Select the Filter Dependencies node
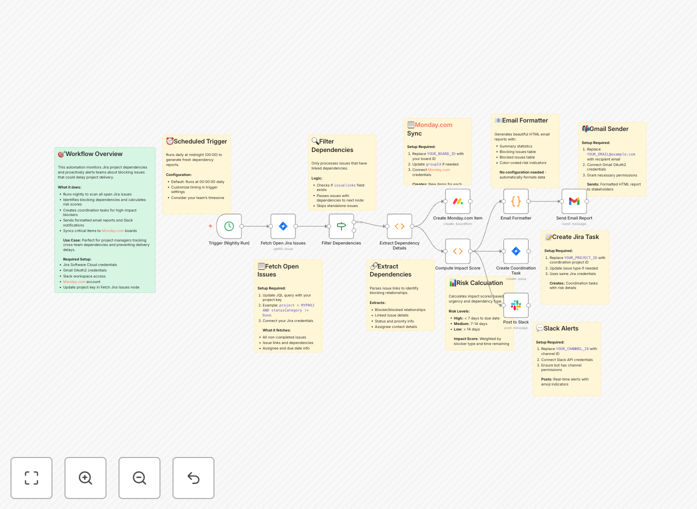The width and height of the screenshot is (697, 509). [341, 226]
